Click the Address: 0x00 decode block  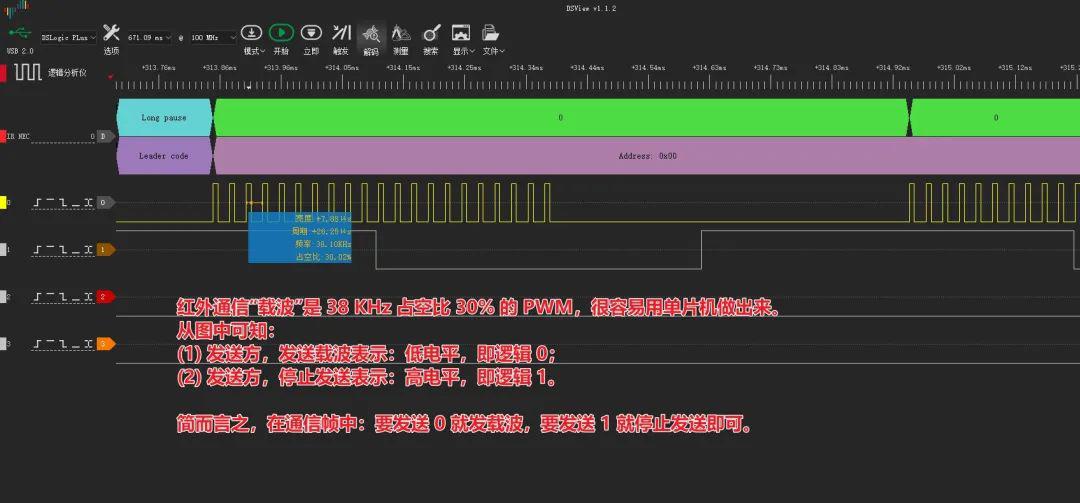click(x=647, y=156)
